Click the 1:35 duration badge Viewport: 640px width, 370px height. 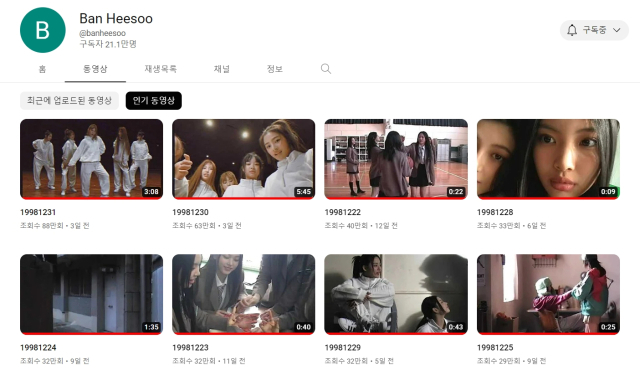pyautogui.click(x=151, y=327)
